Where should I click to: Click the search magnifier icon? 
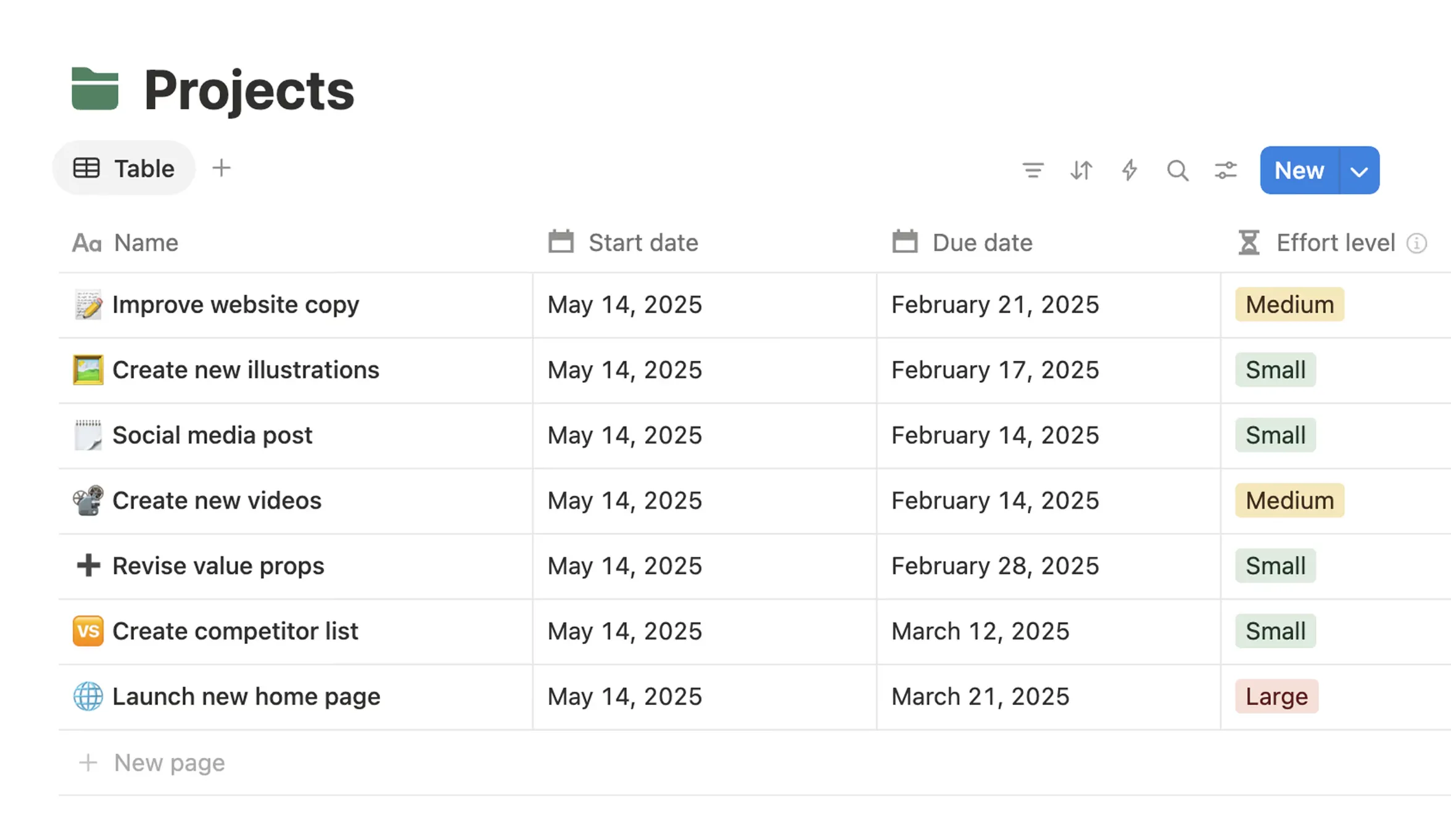pyautogui.click(x=1177, y=170)
